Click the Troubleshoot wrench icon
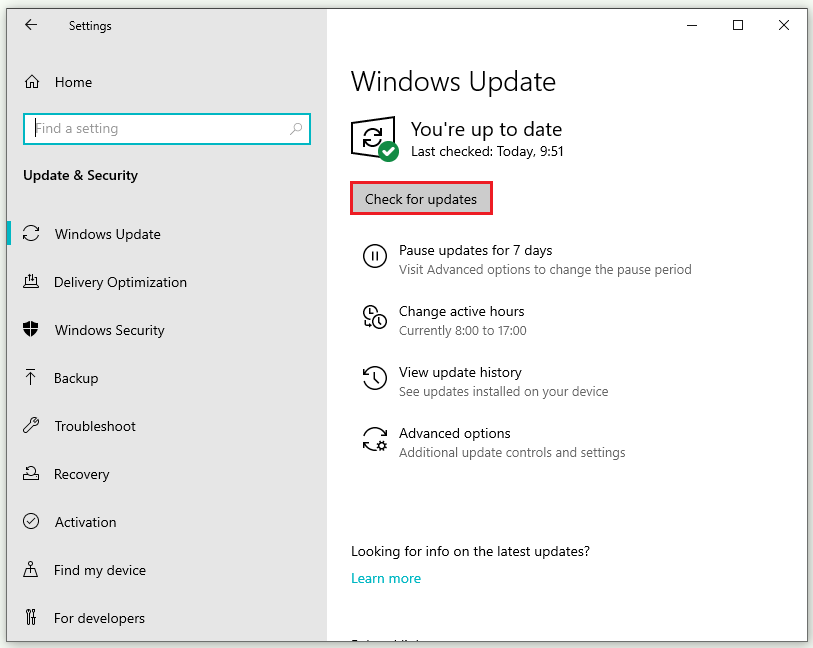 (x=31, y=425)
